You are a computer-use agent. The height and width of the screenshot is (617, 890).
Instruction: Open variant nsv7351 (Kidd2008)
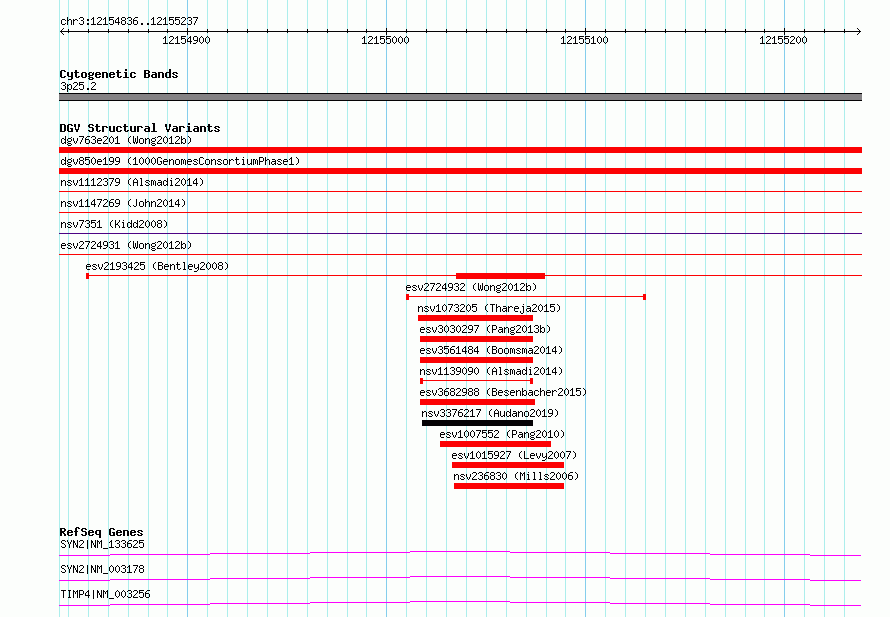pyautogui.click(x=114, y=224)
